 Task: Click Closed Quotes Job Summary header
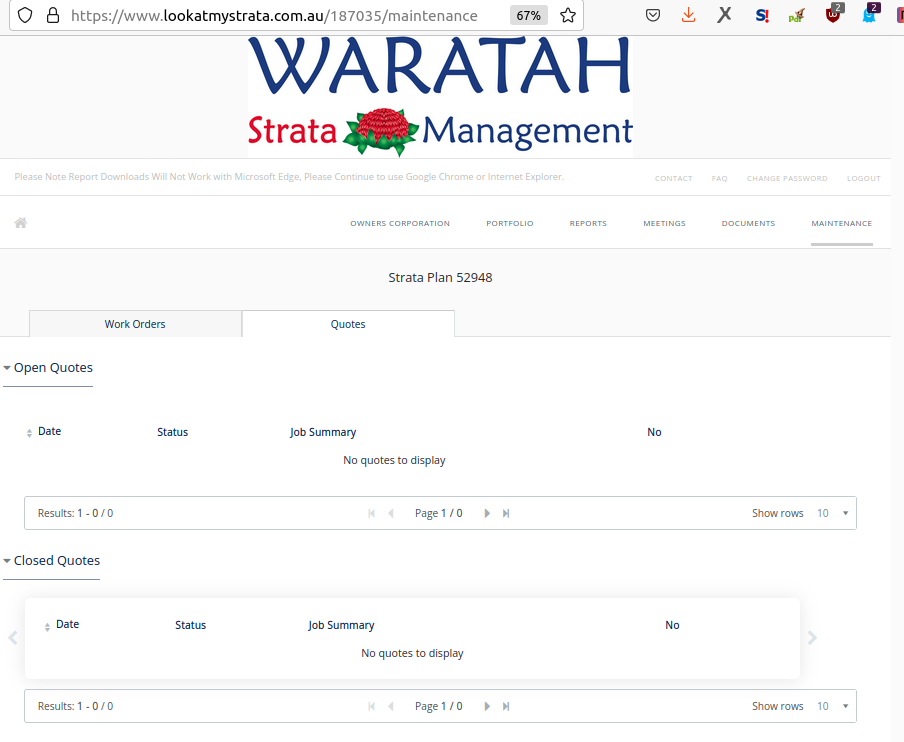click(341, 625)
